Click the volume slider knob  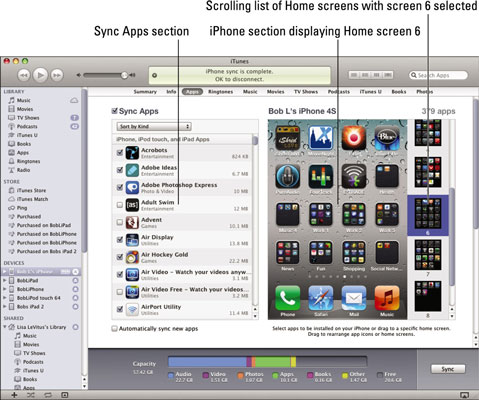click(124, 75)
